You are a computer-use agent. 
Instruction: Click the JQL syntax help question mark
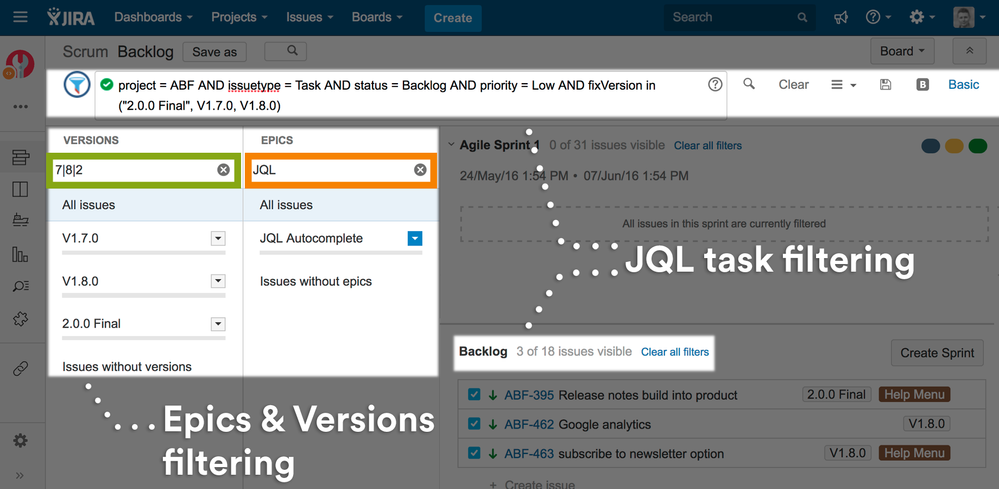pos(715,85)
